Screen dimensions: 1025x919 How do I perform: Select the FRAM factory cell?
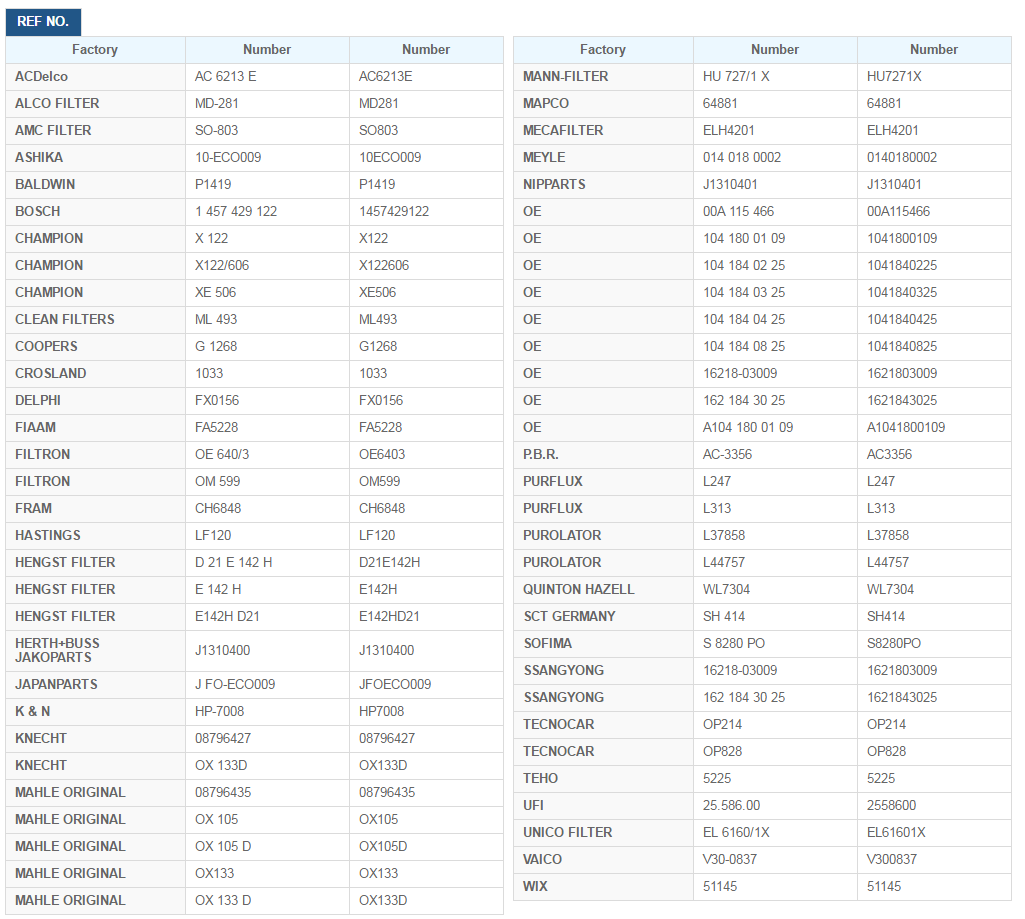pos(95,509)
